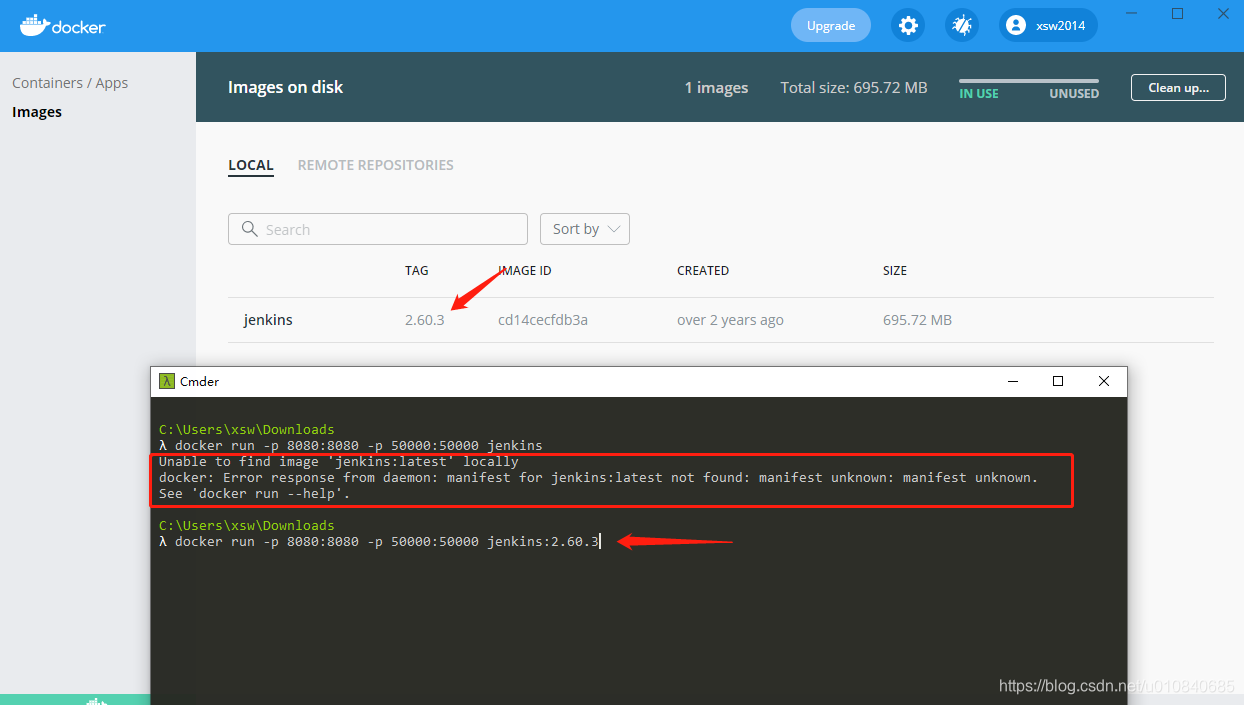Click the IMAGE ID column header
Screen dimensions: 1244x705
point(525,271)
